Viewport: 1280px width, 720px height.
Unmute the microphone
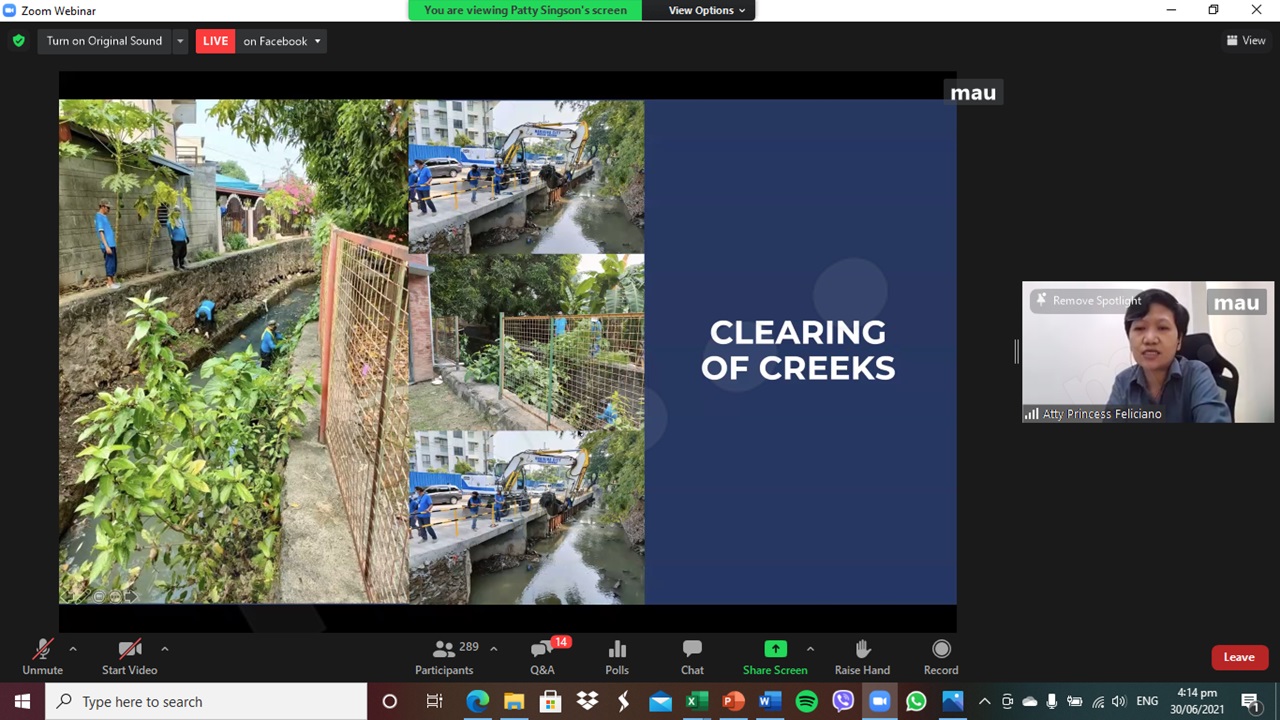coord(42,657)
